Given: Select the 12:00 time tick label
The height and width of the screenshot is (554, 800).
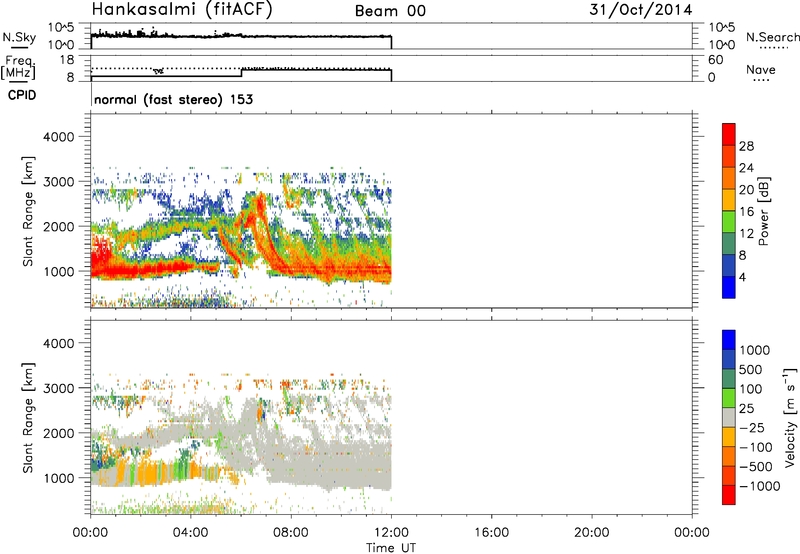Looking at the screenshot, I should (x=391, y=533).
